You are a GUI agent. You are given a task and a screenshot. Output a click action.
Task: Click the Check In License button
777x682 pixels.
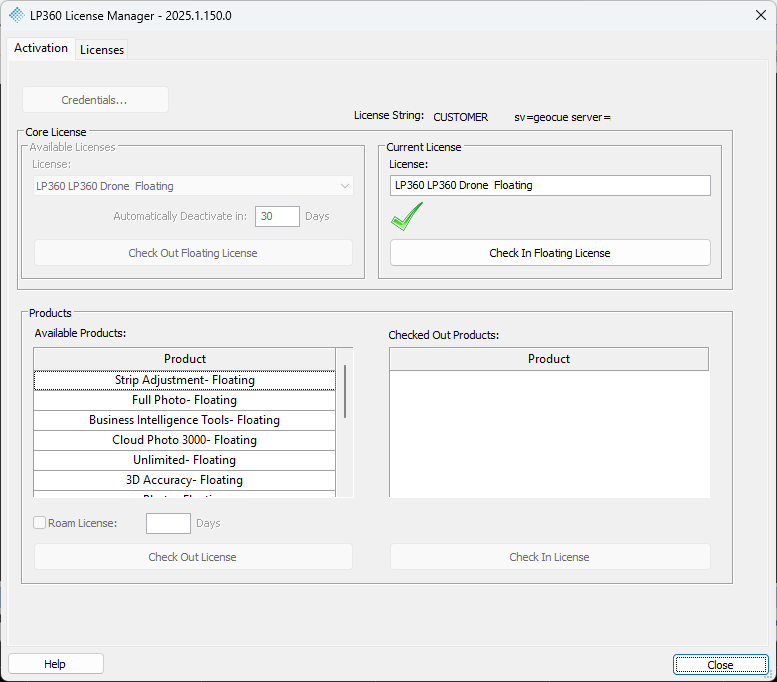(x=550, y=557)
